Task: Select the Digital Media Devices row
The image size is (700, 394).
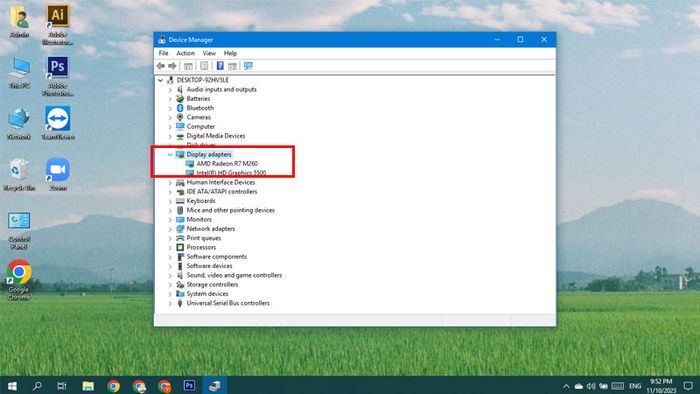Action: tap(216, 136)
